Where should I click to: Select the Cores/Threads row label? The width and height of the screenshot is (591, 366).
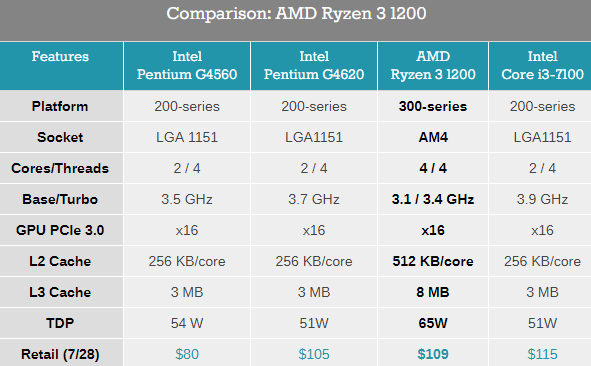pyautogui.click(x=60, y=168)
